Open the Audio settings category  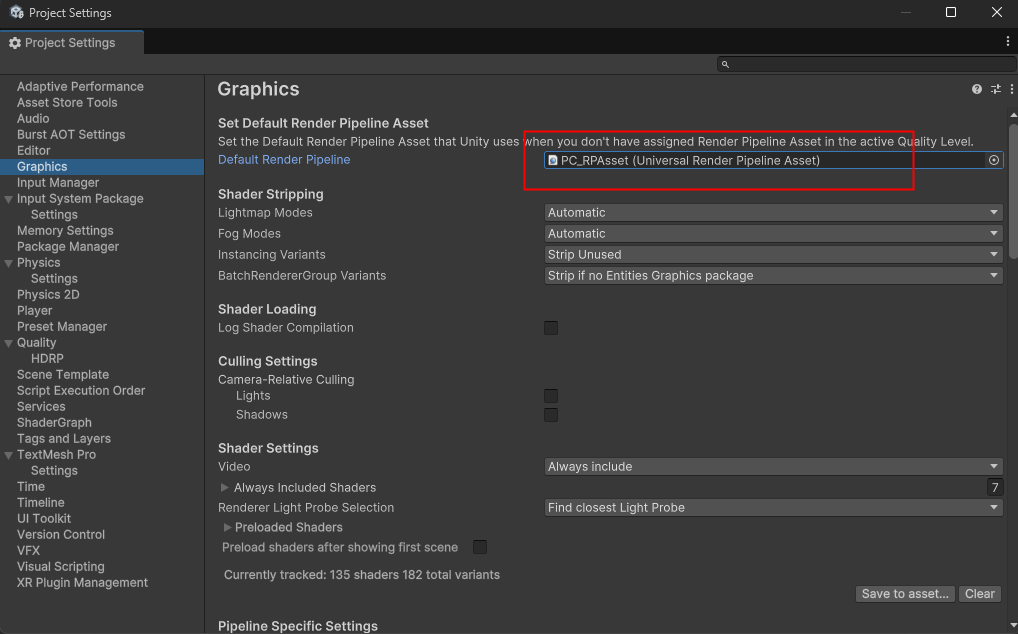(x=33, y=119)
